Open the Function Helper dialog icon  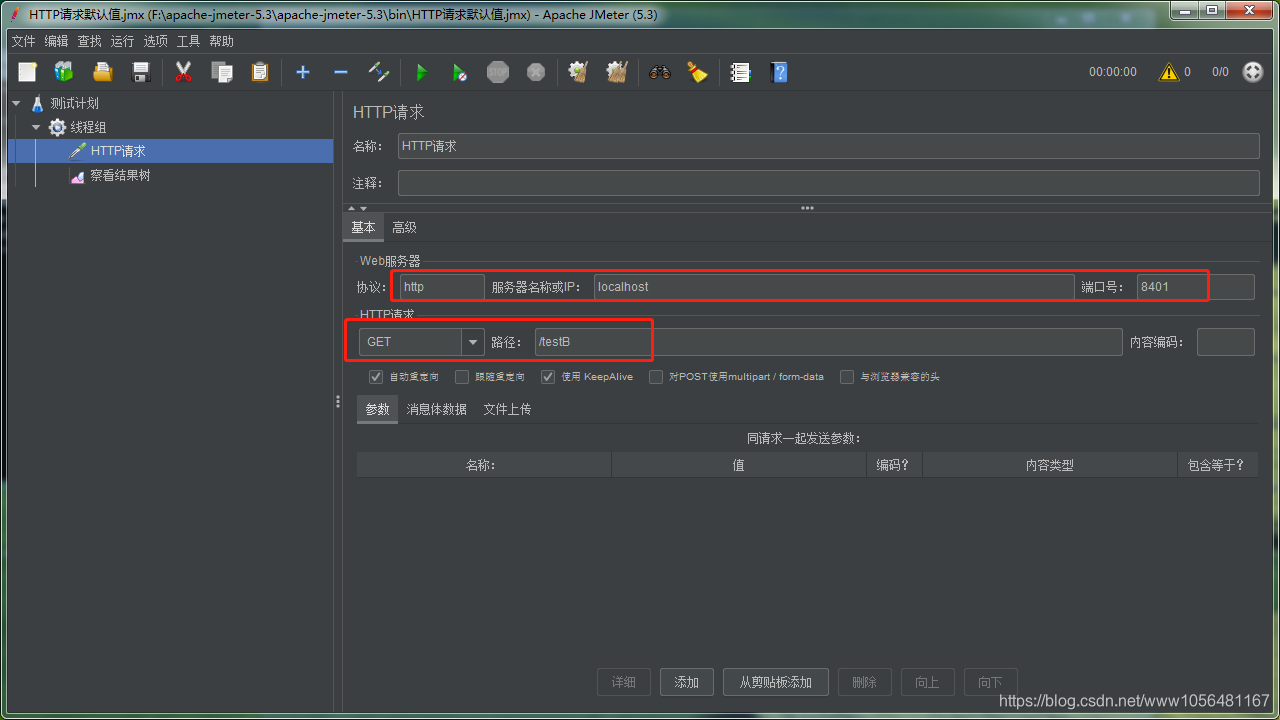point(740,72)
